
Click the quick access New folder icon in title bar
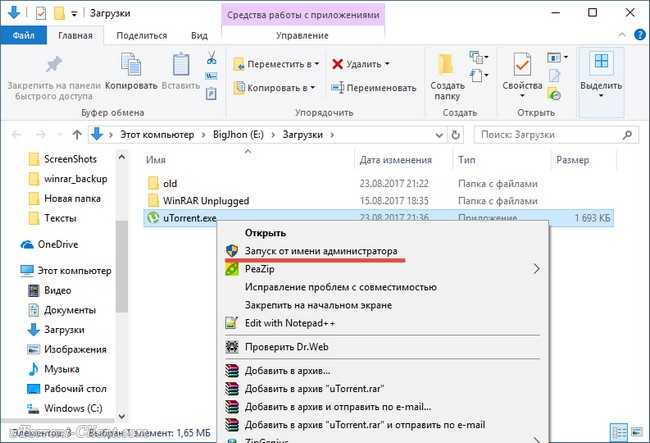pyautogui.click(x=59, y=13)
